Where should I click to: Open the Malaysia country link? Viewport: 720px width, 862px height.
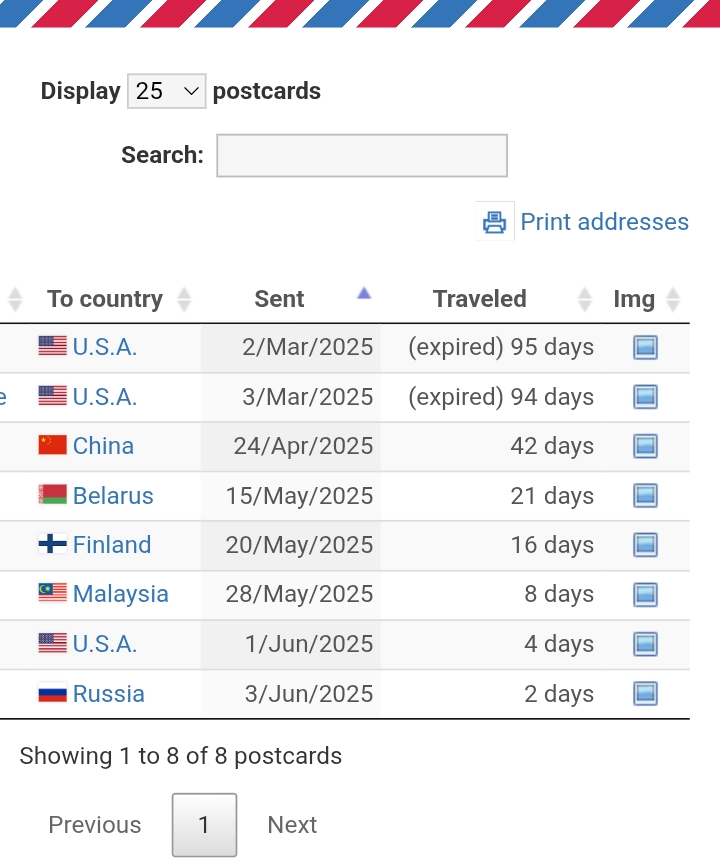coord(120,594)
